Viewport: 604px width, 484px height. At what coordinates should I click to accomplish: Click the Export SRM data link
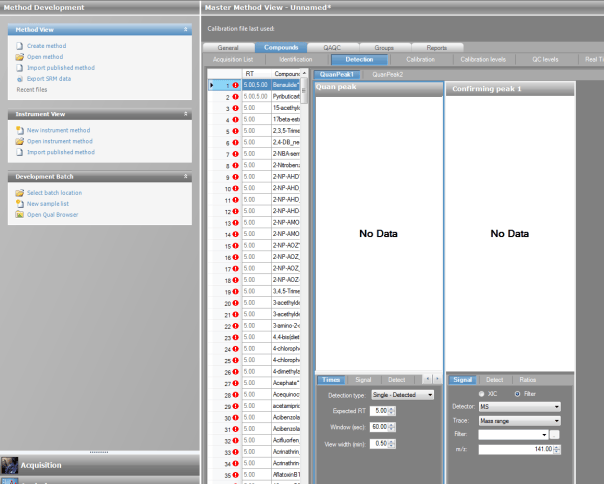[x=49, y=79]
